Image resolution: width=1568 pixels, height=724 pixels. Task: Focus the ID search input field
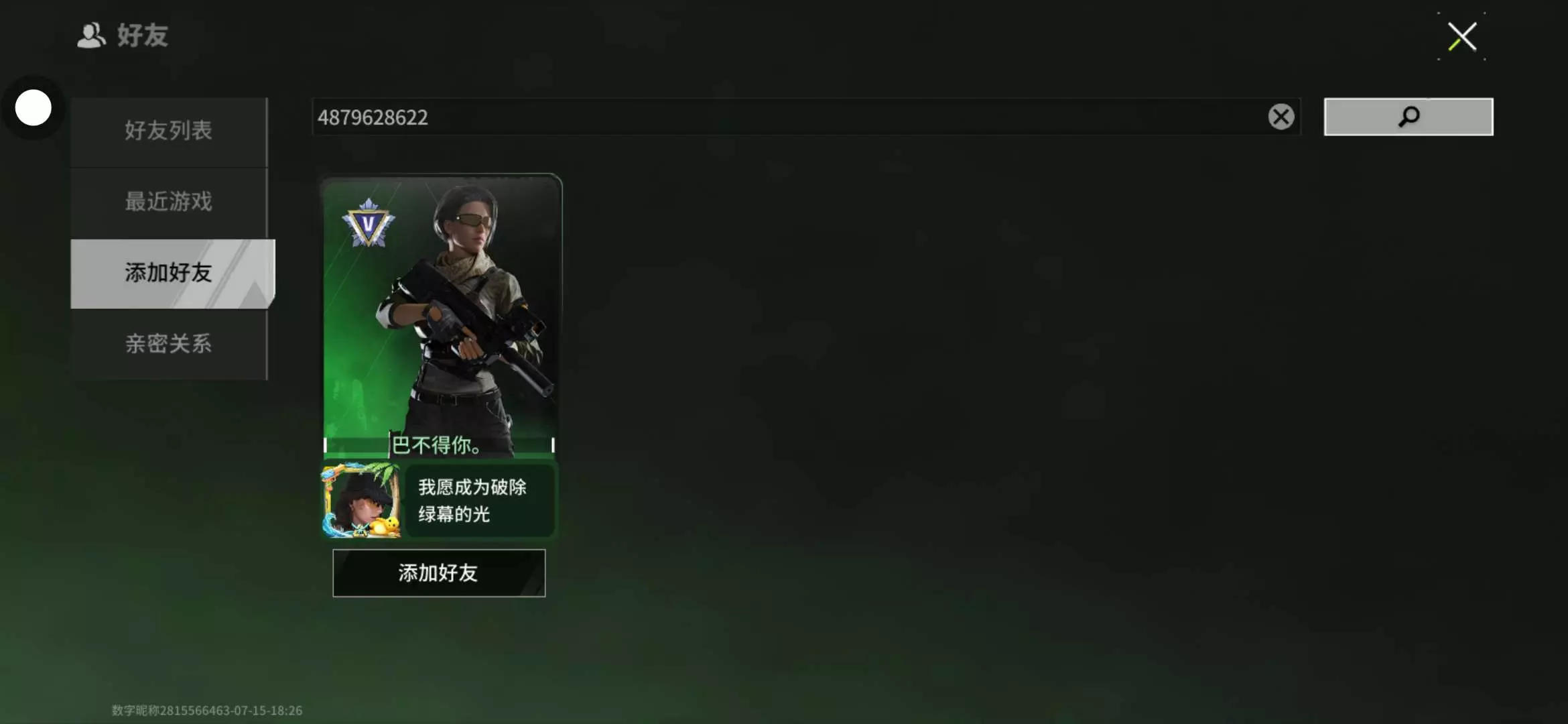point(789,117)
